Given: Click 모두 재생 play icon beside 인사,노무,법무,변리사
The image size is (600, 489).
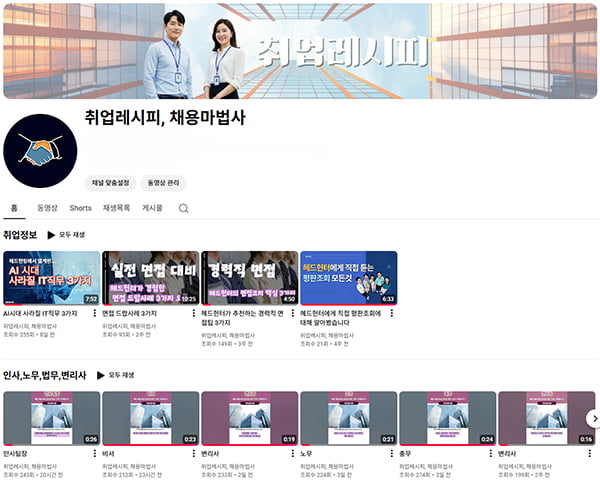Looking at the screenshot, I should click(x=101, y=375).
